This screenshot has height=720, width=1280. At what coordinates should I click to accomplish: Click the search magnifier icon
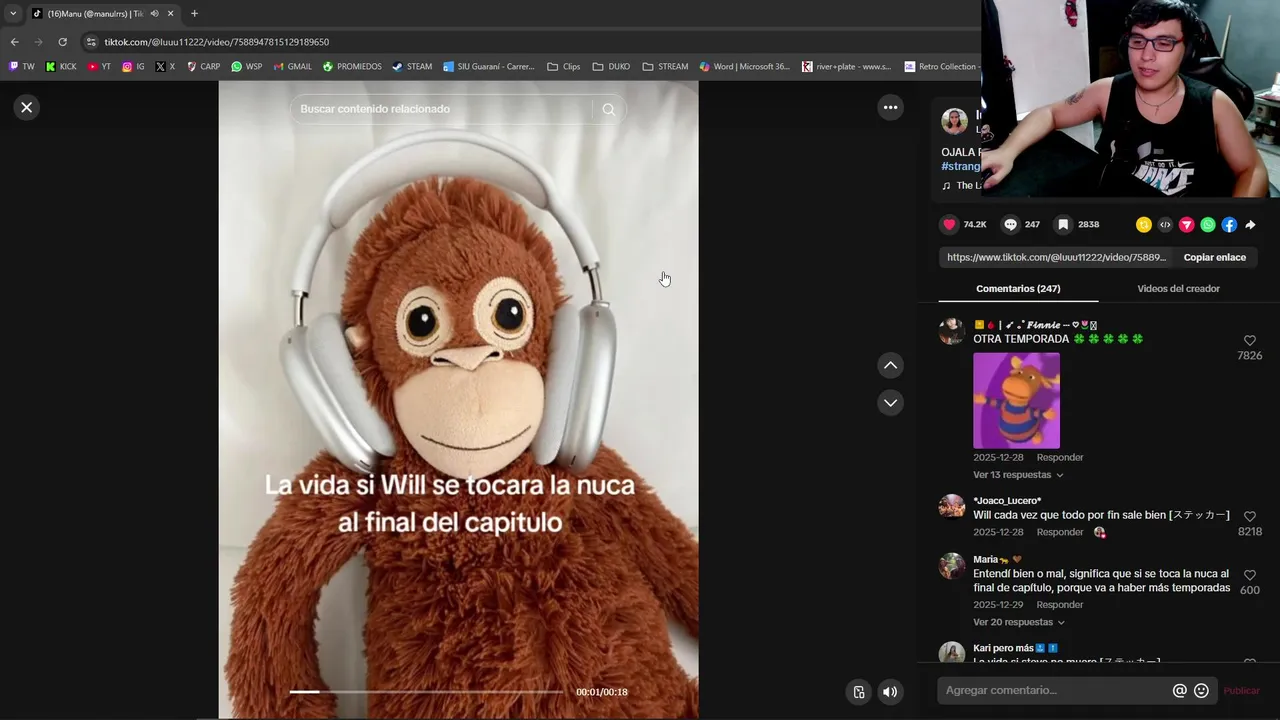608,109
